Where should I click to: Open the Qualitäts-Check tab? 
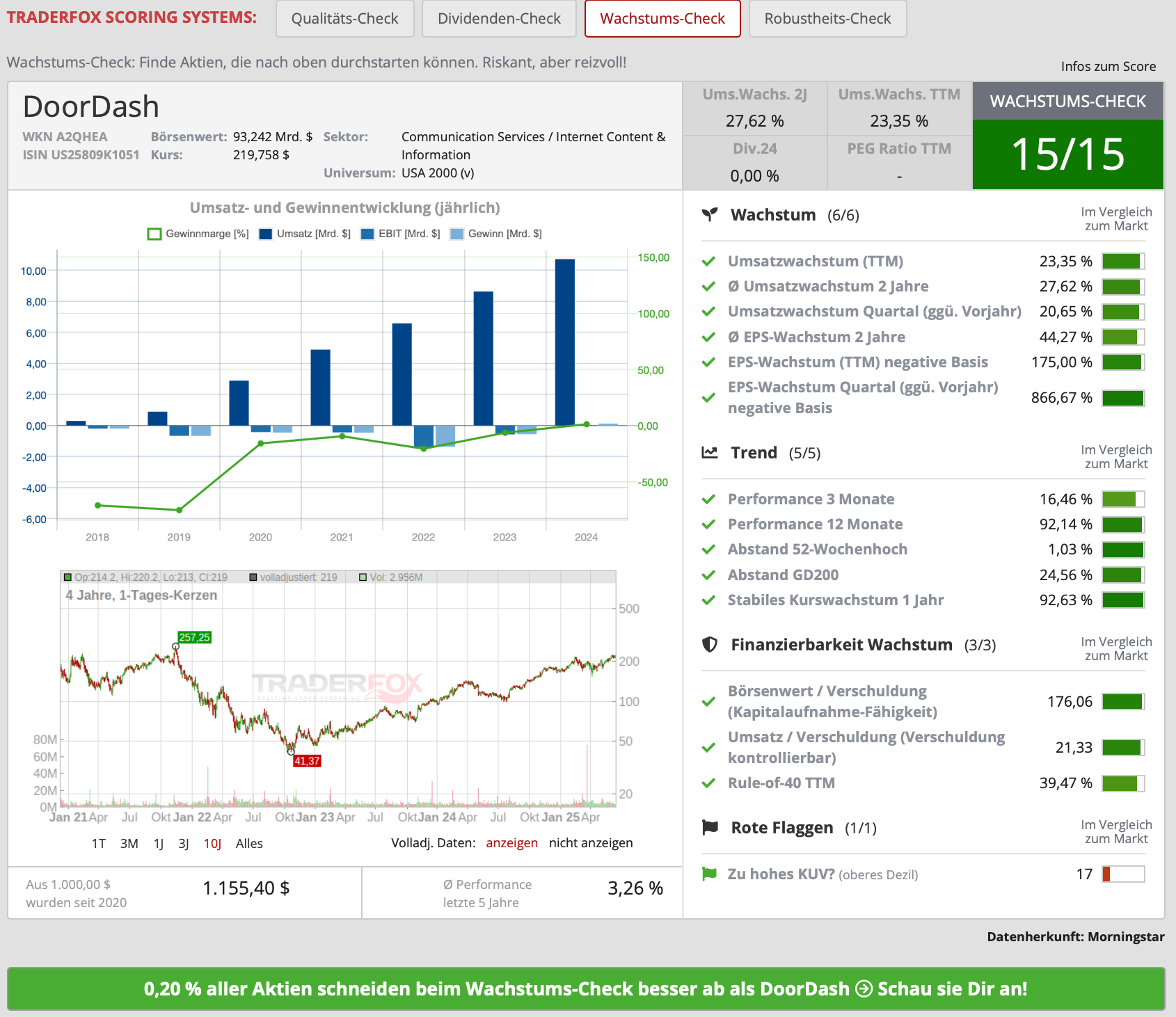pos(345,19)
